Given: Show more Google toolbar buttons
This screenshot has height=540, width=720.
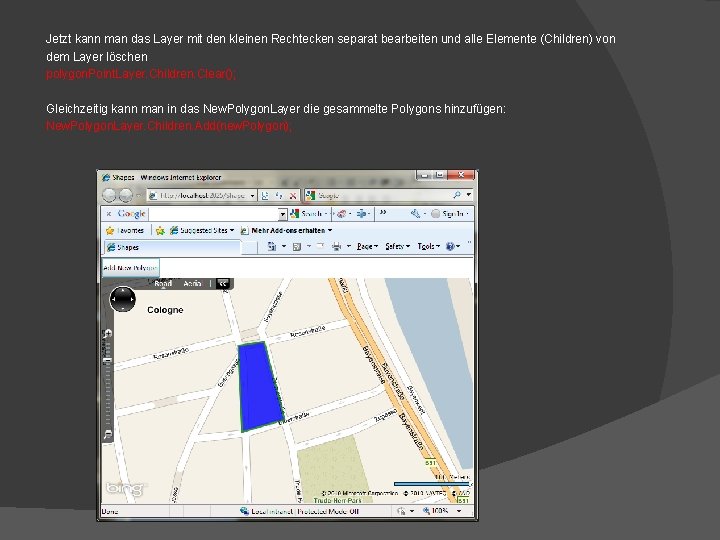Looking at the screenshot, I should coord(382,213).
